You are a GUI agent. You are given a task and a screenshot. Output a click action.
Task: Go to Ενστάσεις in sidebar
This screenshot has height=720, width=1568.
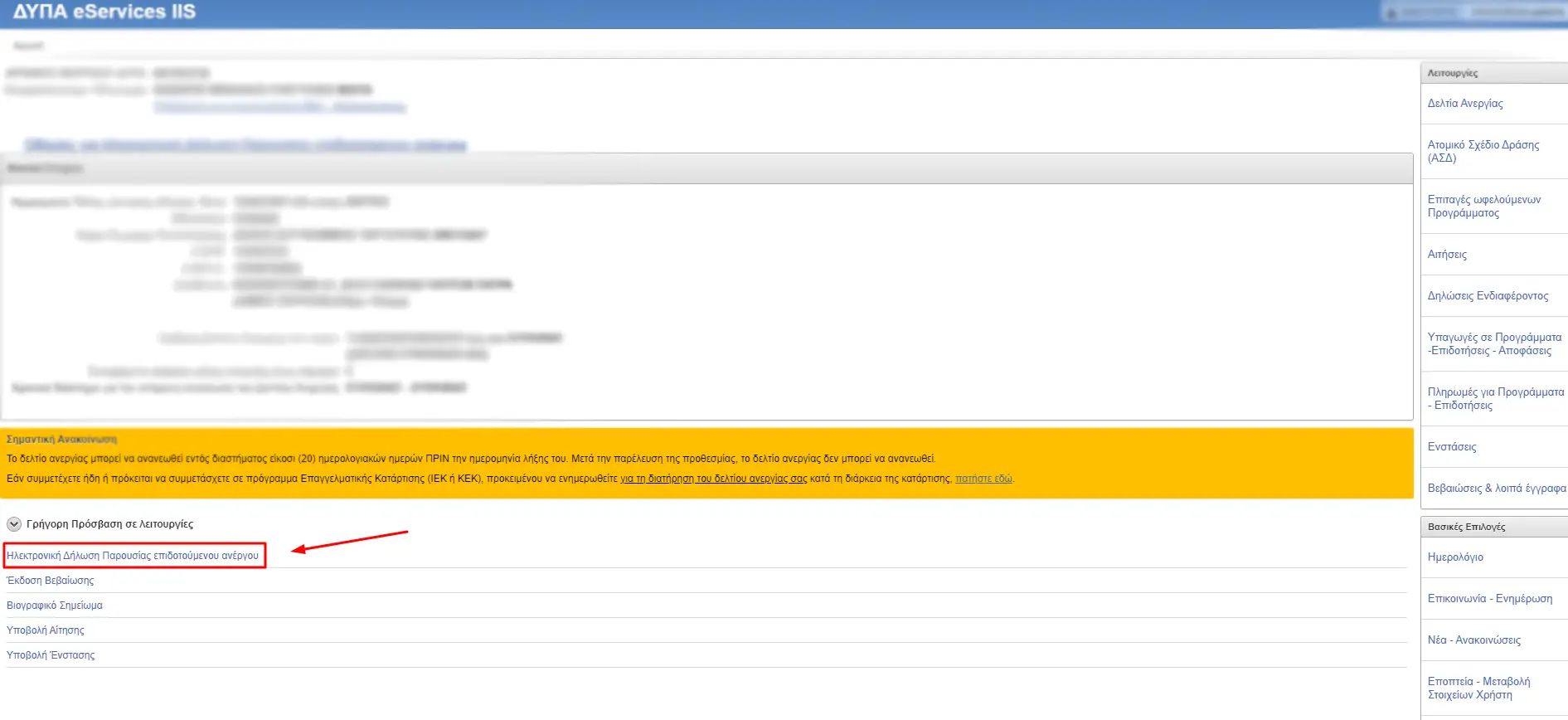pos(1452,447)
